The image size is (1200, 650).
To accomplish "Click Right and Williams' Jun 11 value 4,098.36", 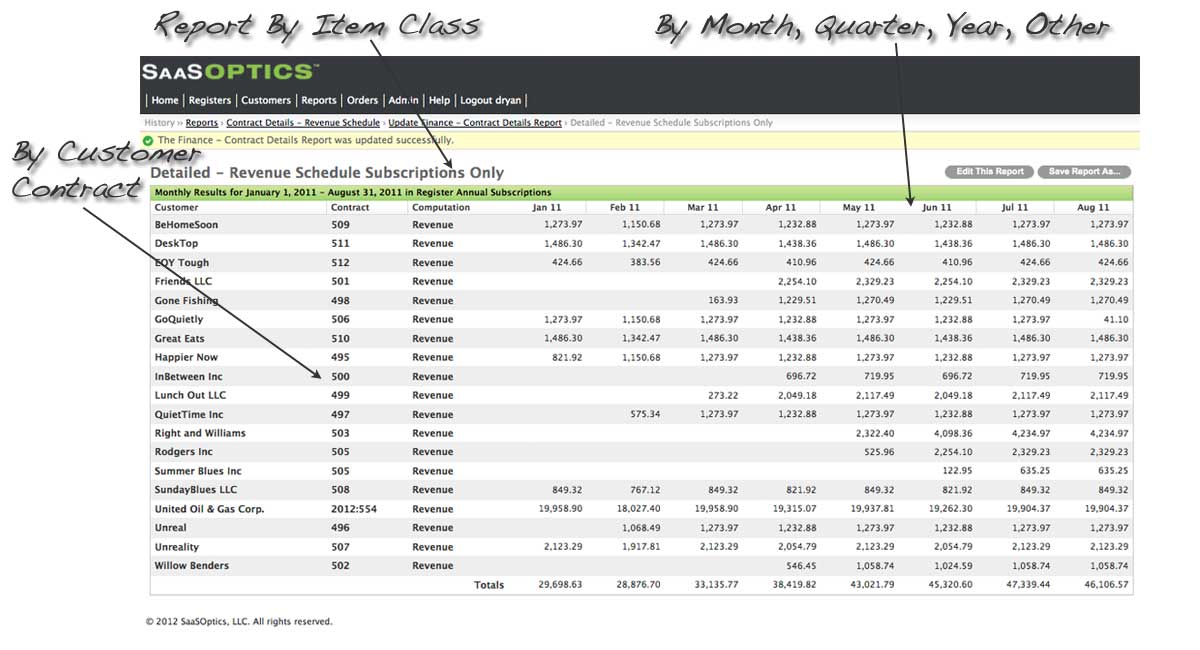I will pos(953,434).
